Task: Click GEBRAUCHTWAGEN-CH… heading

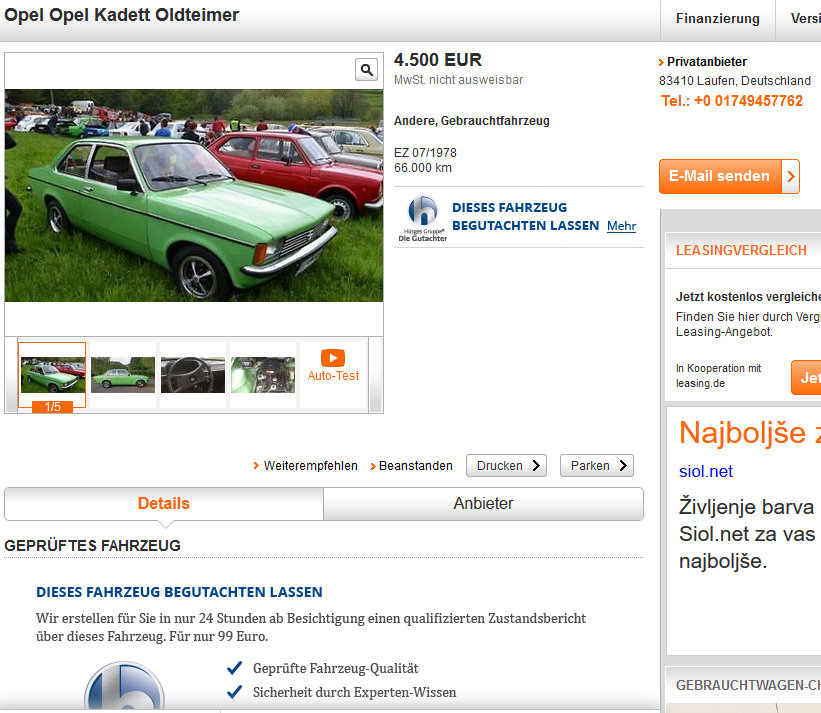Action: tap(748, 685)
